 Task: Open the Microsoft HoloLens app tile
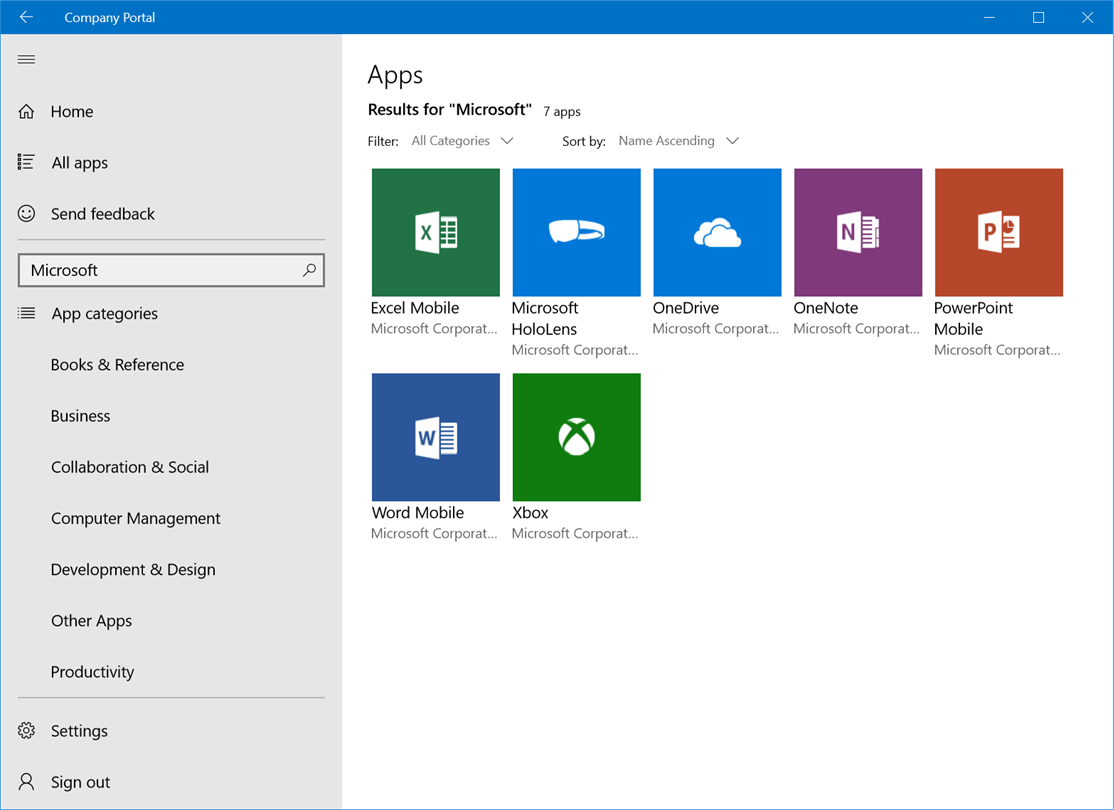tap(576, 232)
